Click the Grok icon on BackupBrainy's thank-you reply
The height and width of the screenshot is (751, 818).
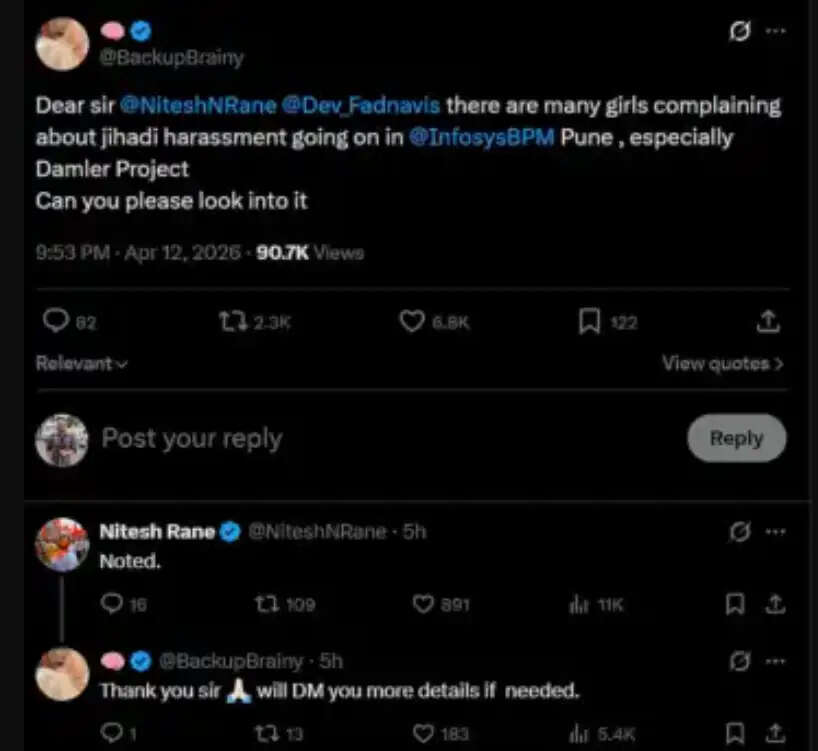pos(740,661)
